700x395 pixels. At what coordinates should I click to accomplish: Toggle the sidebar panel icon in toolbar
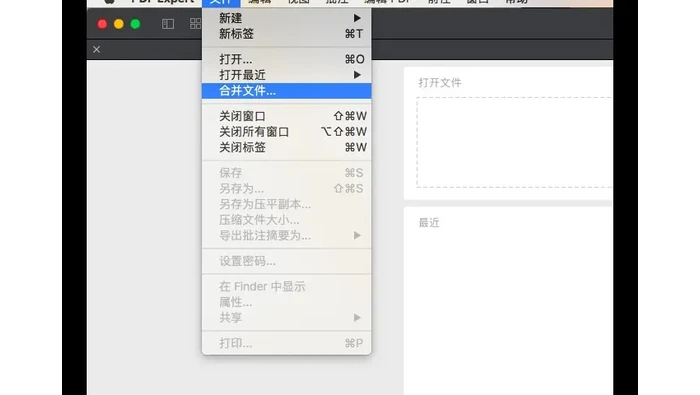point(168,24)
